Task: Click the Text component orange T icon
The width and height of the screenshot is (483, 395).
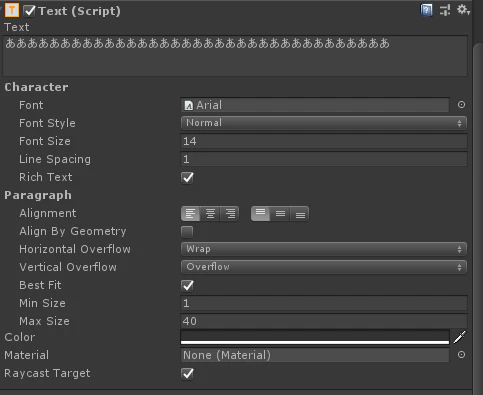Action: tap(12, 11)
